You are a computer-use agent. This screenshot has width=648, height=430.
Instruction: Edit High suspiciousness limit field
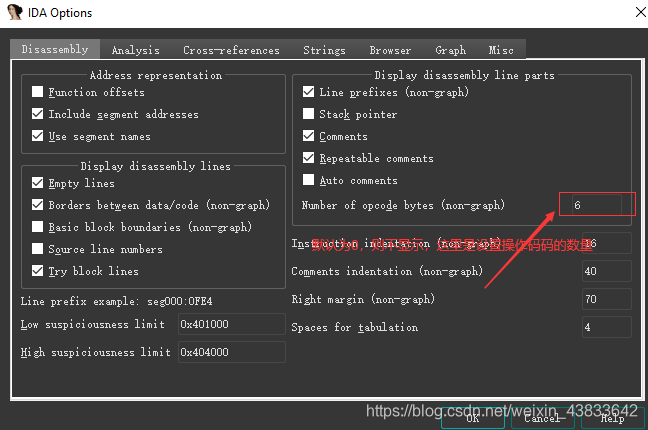[x=232, y=352]
